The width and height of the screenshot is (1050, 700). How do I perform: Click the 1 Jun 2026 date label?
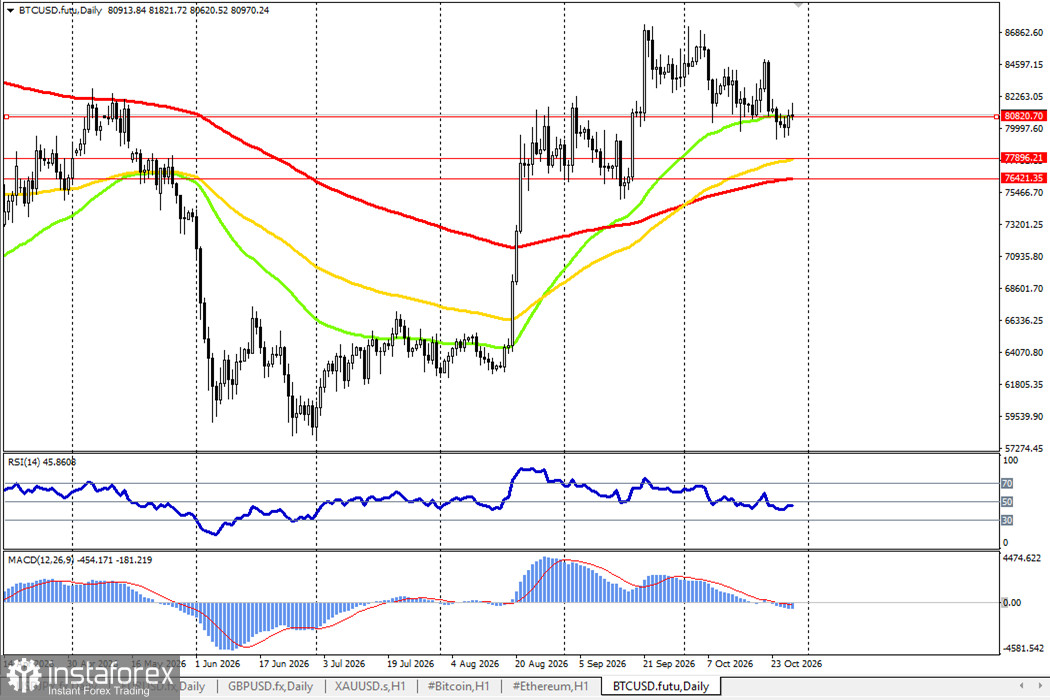(217, 664)
